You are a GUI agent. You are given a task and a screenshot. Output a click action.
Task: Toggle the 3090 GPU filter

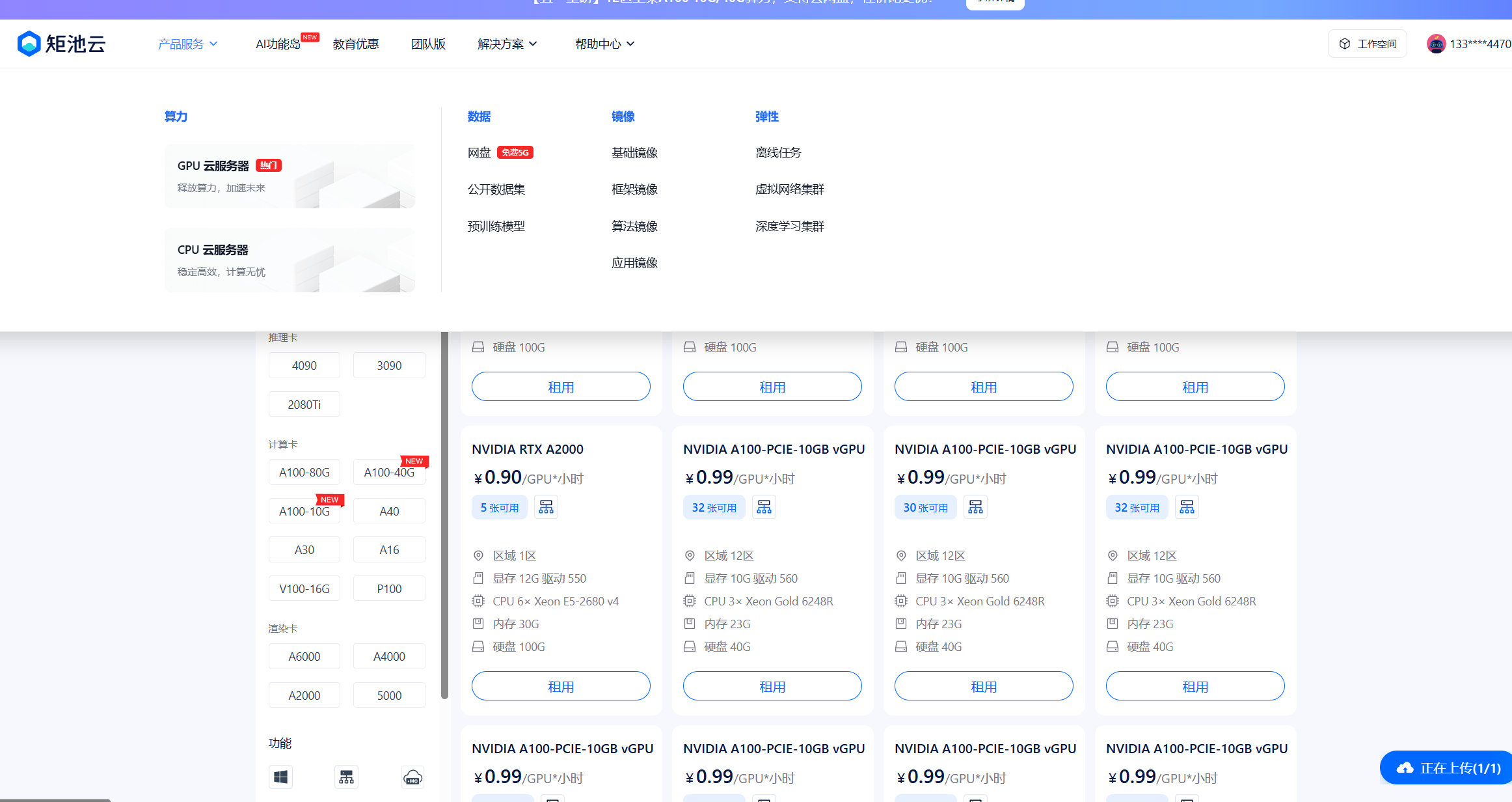click(x=389, y=365)
